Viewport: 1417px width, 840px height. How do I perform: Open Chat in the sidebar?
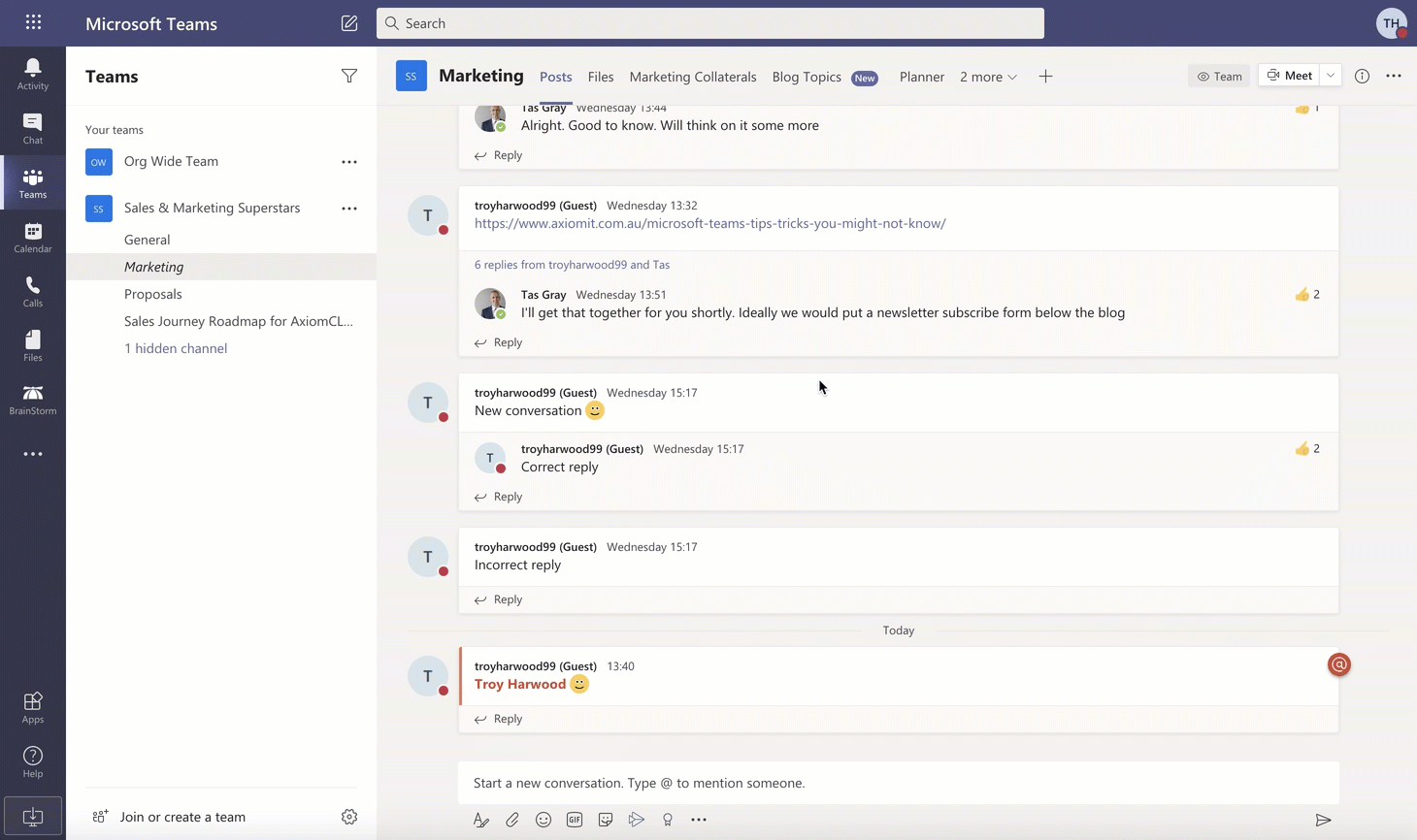pos(33,128)
